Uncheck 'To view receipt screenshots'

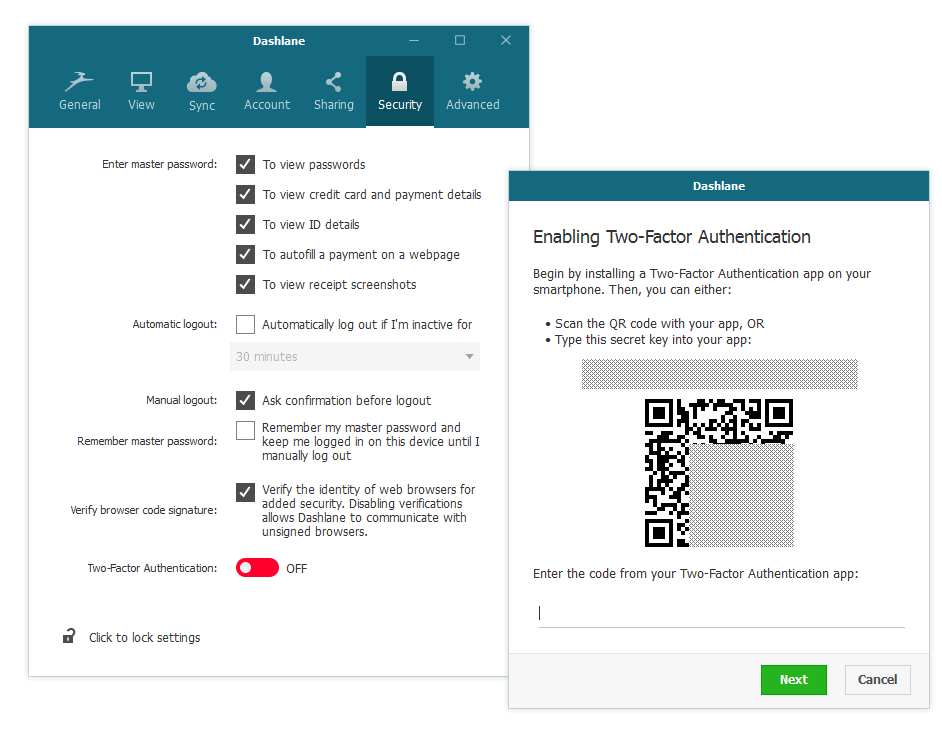coord(245,284)
